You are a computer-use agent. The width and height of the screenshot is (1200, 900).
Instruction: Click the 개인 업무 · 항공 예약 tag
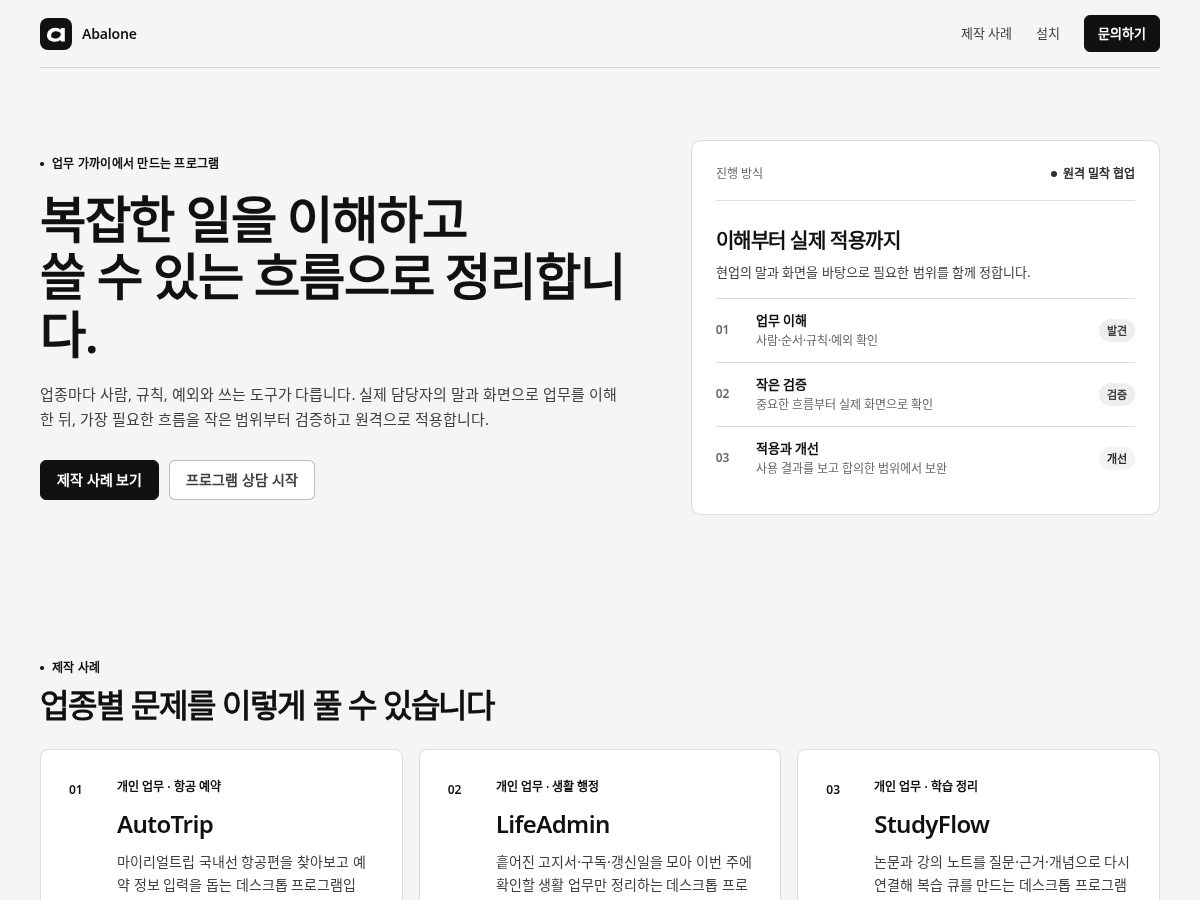point(169,787)
